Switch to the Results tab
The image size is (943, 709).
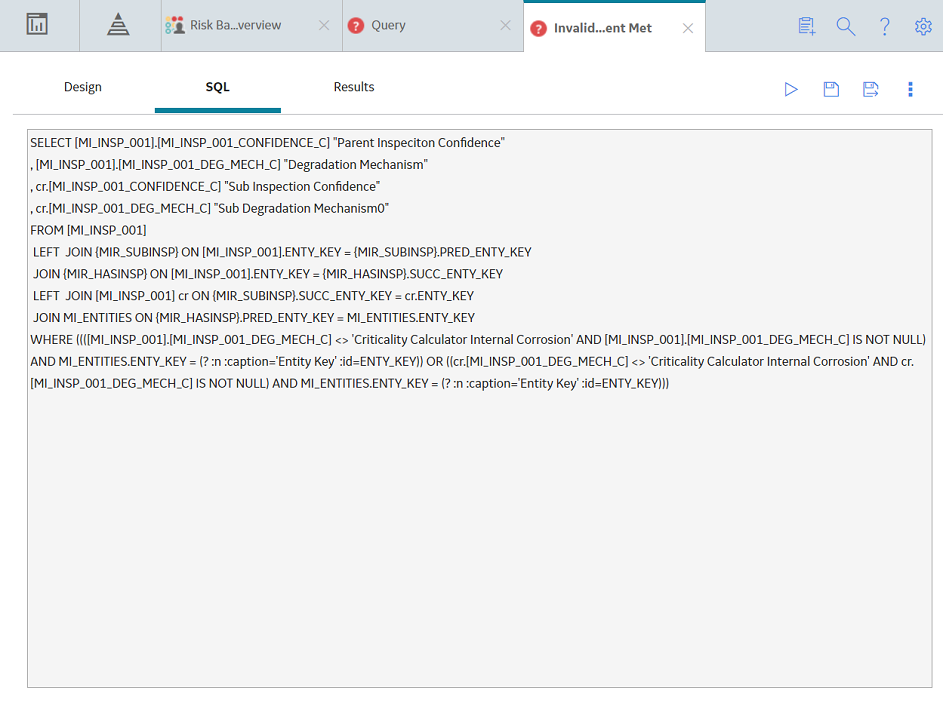coord(354,87)
